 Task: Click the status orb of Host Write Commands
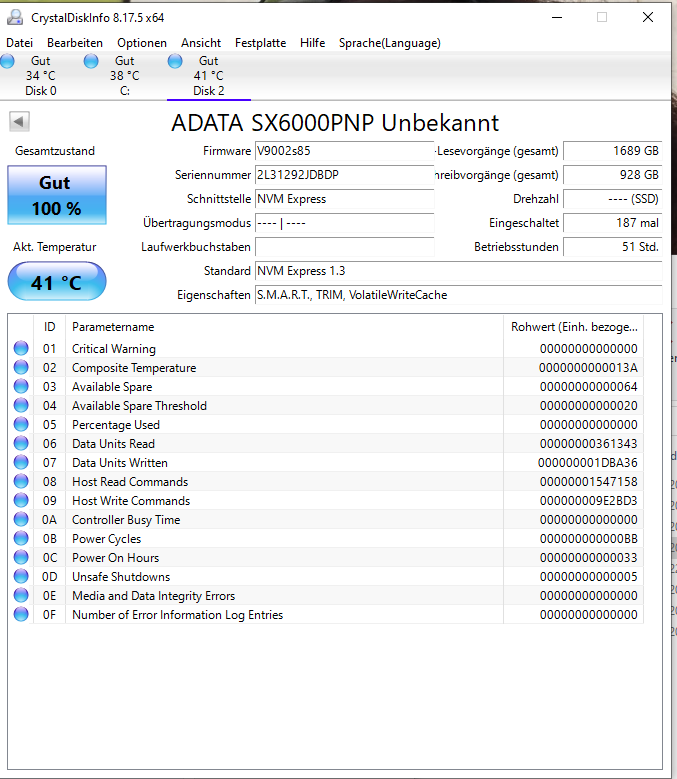click(x=21, y=500)
